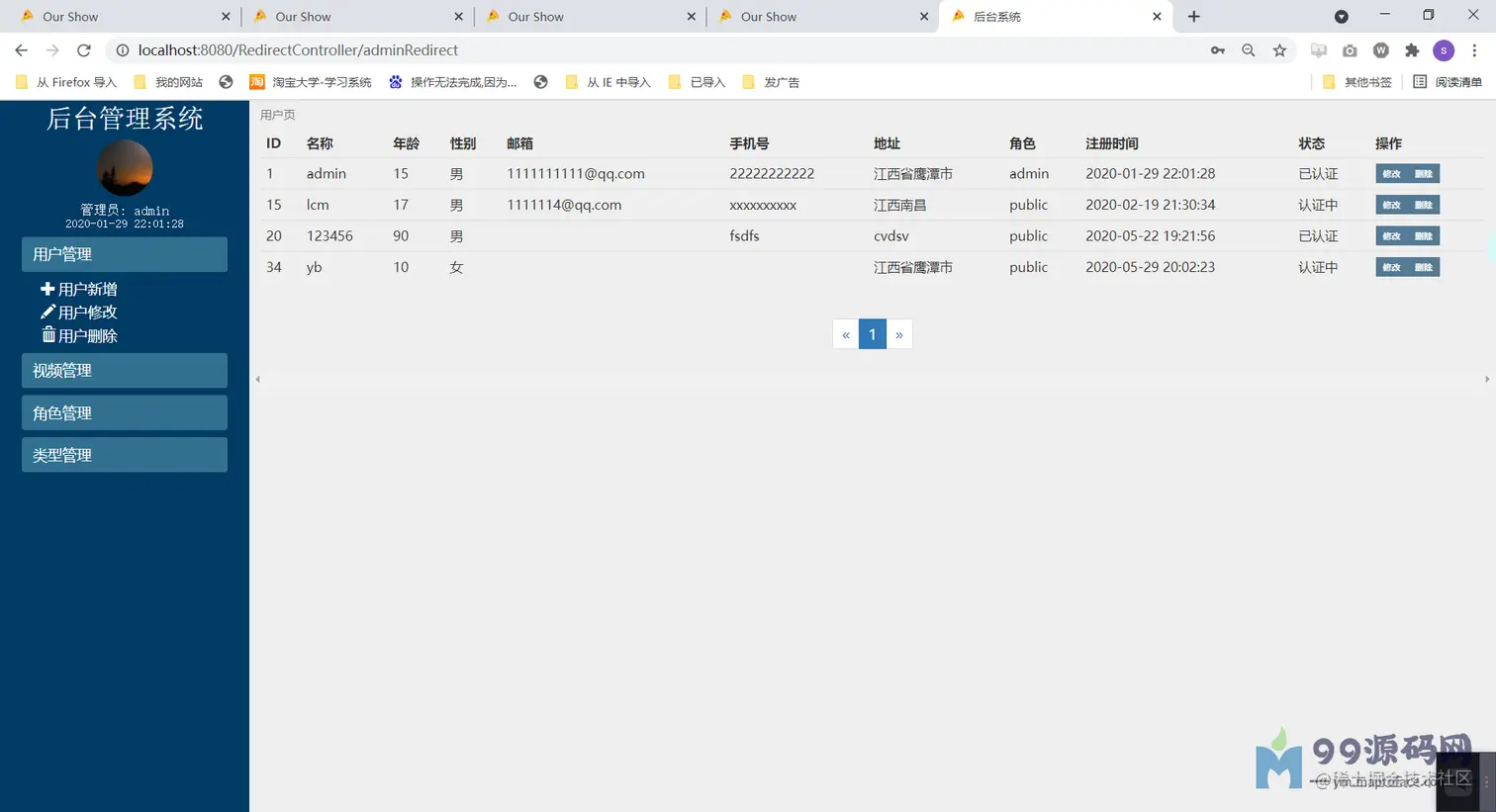
Task: Select the 用户新增 link
Action: pyautogui.click(x=87, y=289)
